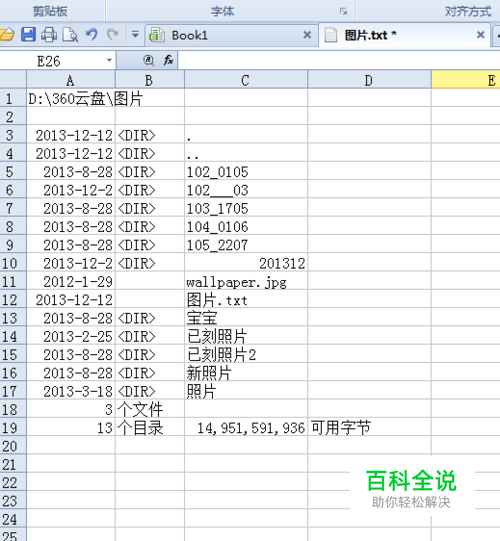Image resolution: width=500 pixels, height=541 pixels.
Task: Open print preview icon
Action: 70,35
